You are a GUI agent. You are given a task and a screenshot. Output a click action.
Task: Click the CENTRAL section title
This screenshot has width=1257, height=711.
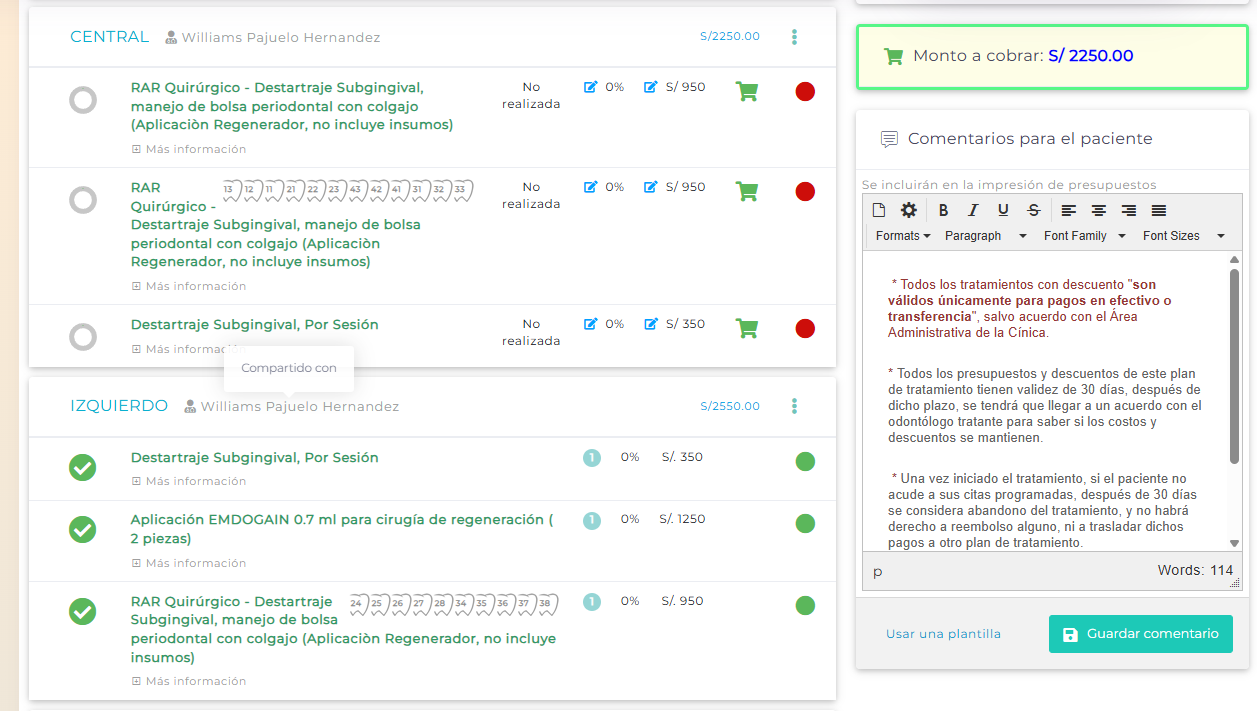tap(109, 37)
